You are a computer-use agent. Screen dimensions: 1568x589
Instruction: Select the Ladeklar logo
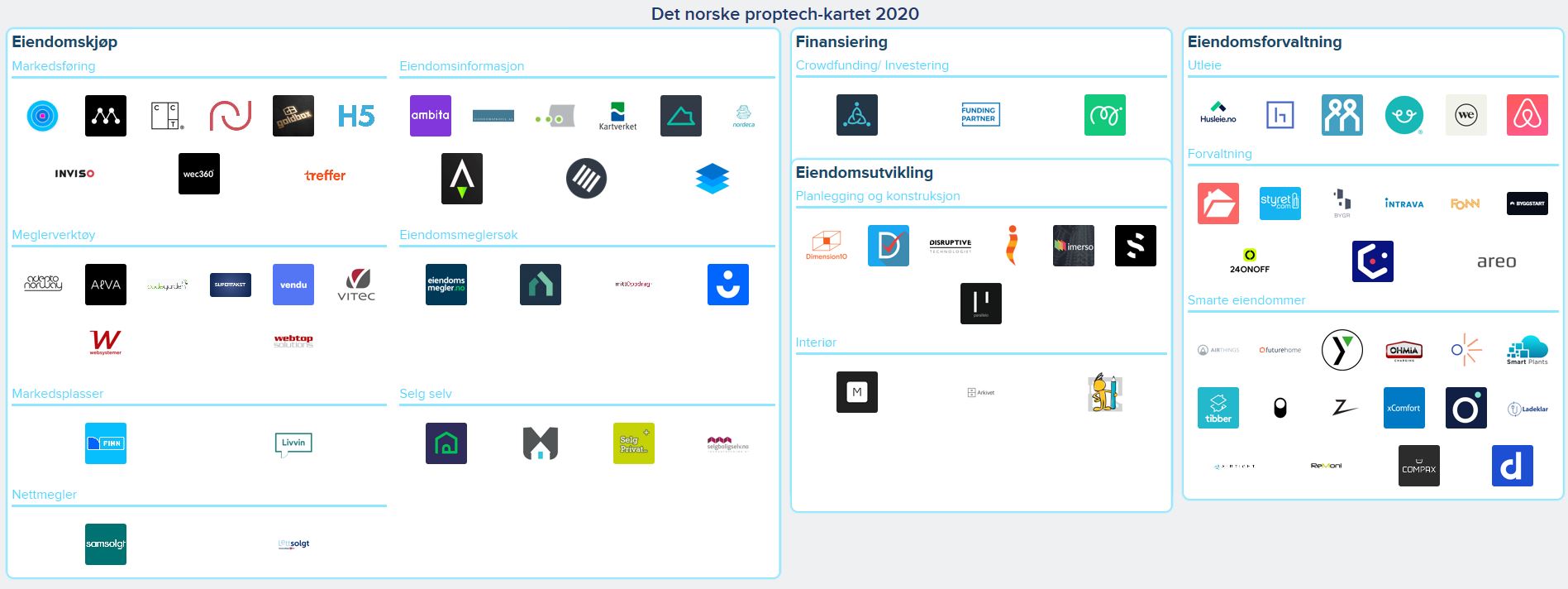[1527, 409]
